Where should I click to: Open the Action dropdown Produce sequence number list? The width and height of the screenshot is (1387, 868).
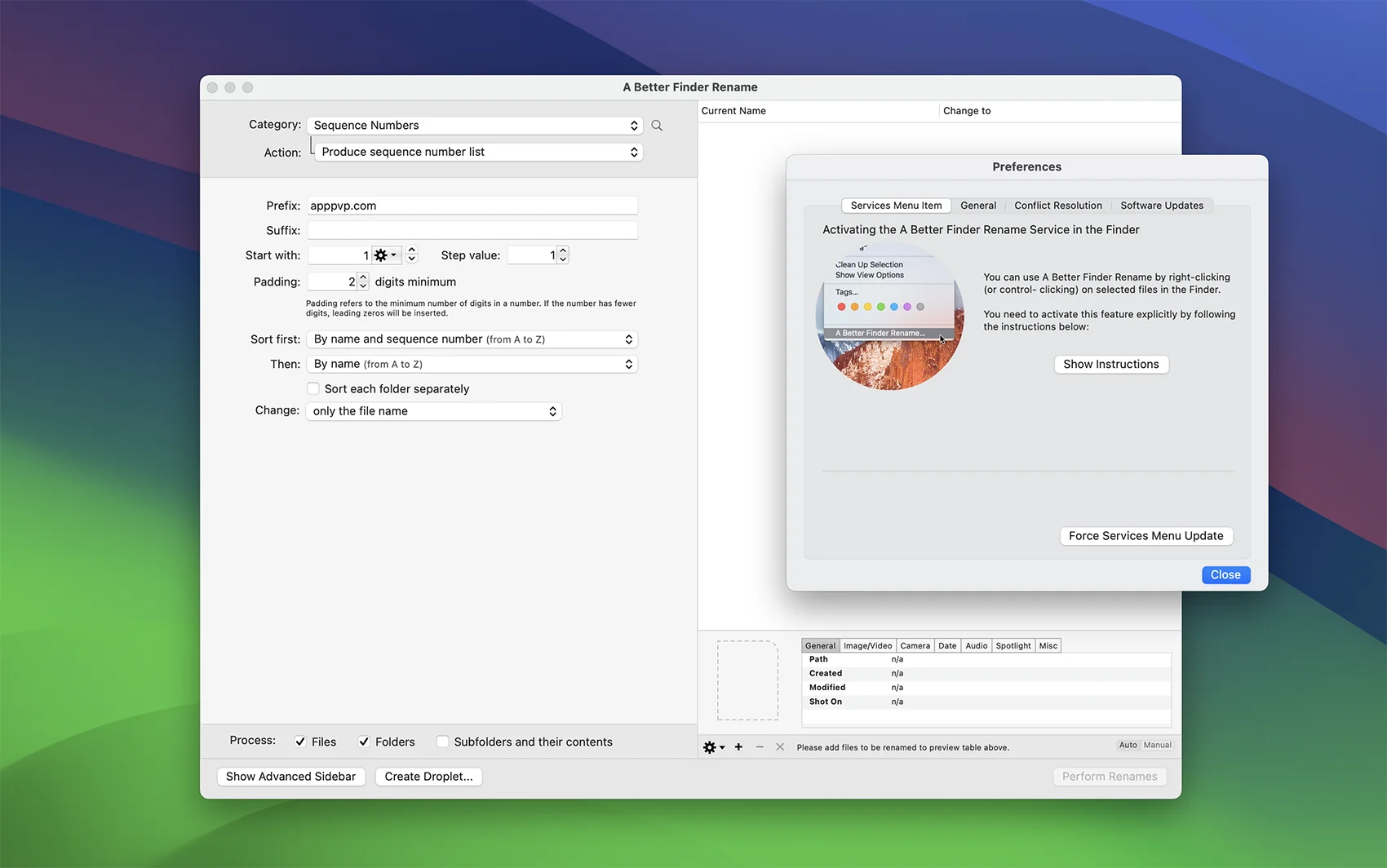479,153
